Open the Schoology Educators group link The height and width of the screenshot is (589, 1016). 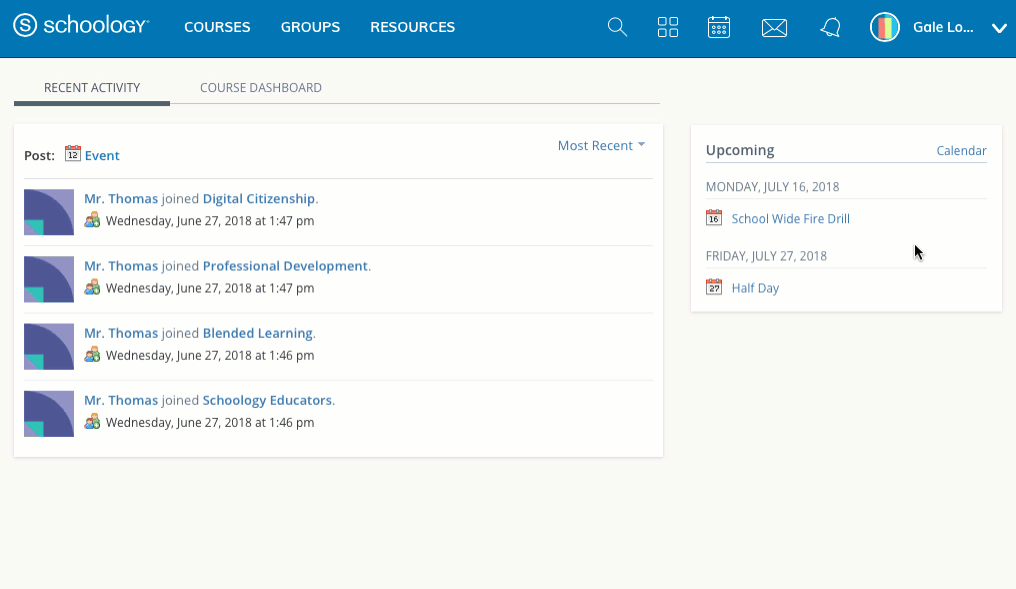pos(267,400)
